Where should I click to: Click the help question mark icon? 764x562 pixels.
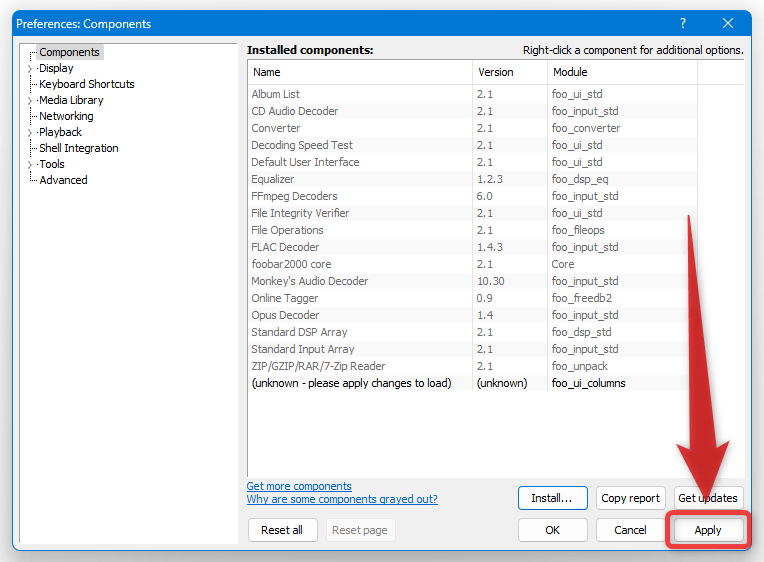[x=683, y=23]
